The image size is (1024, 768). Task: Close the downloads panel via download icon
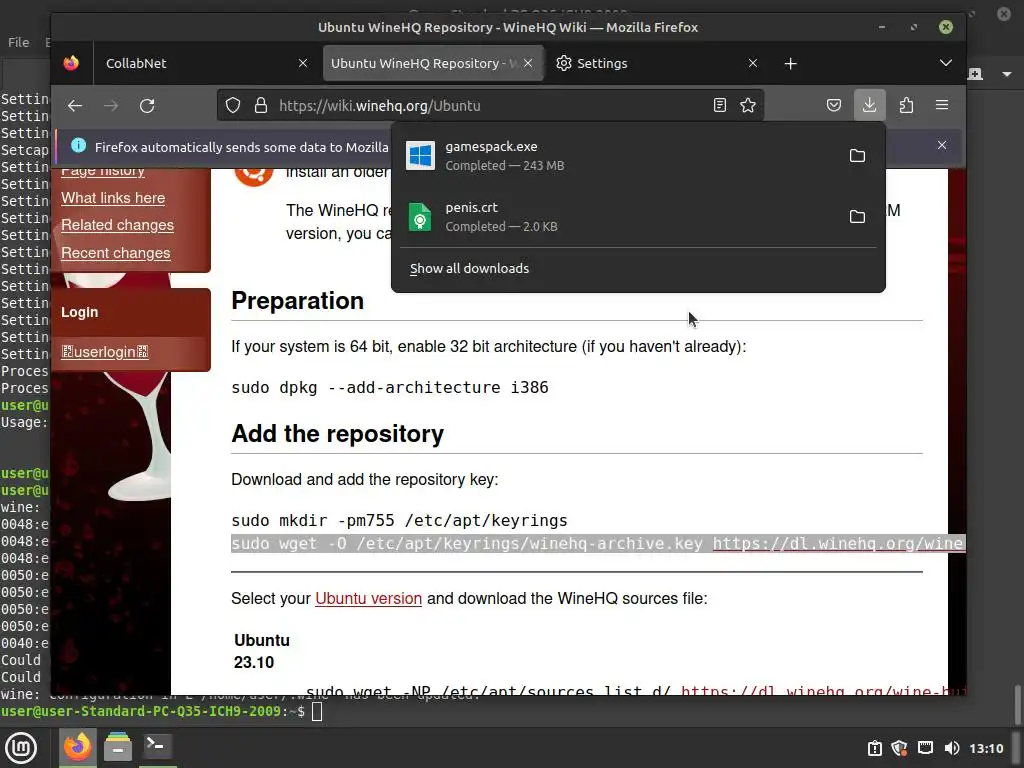869,105
